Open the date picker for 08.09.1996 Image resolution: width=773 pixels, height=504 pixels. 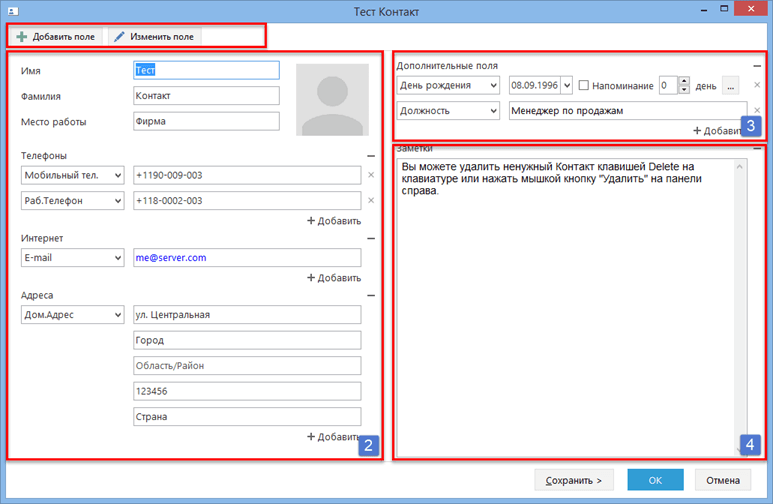[567, 85]
